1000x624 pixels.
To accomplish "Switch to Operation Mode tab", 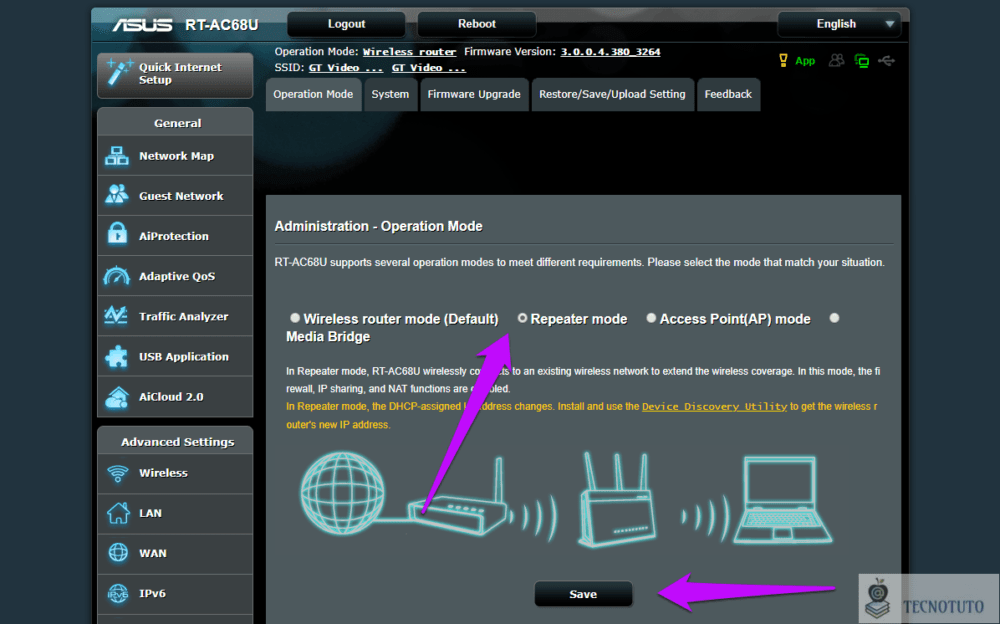I will point(313,94).
